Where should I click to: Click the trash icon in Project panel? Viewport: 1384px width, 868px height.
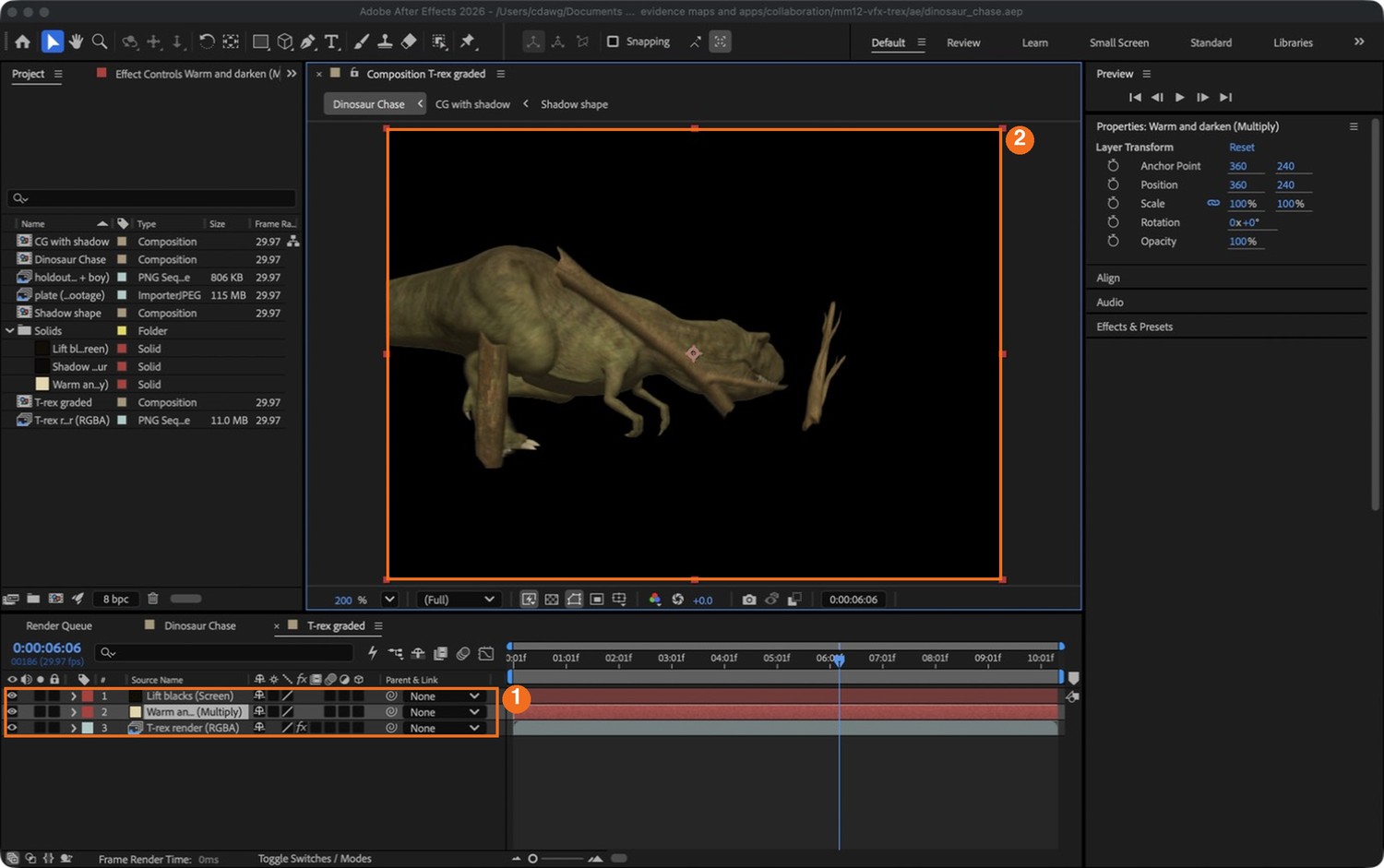point(153,599)
